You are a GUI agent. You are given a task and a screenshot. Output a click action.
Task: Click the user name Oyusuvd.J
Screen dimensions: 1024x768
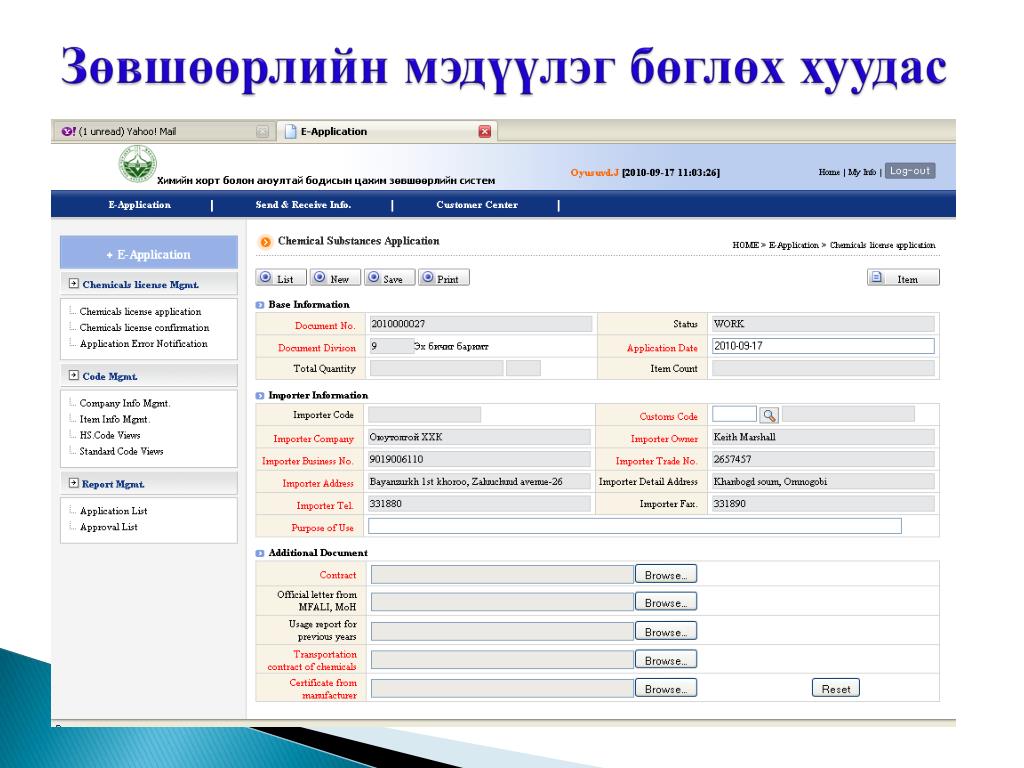[x=594, y=173]
